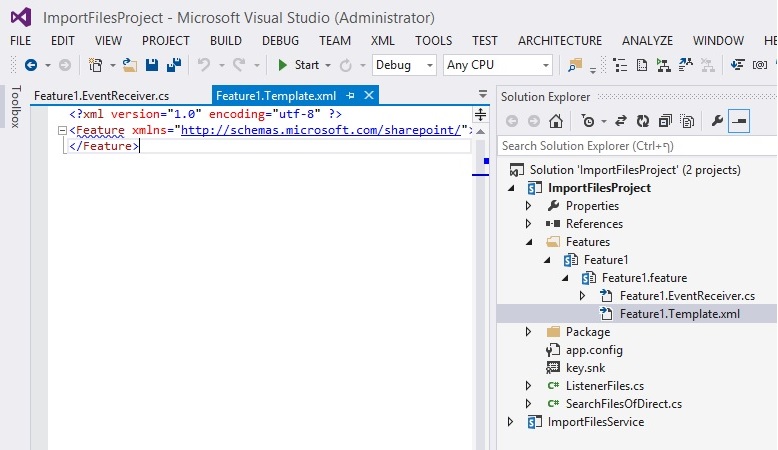Open the Undo history dropdown arrow

222,65
